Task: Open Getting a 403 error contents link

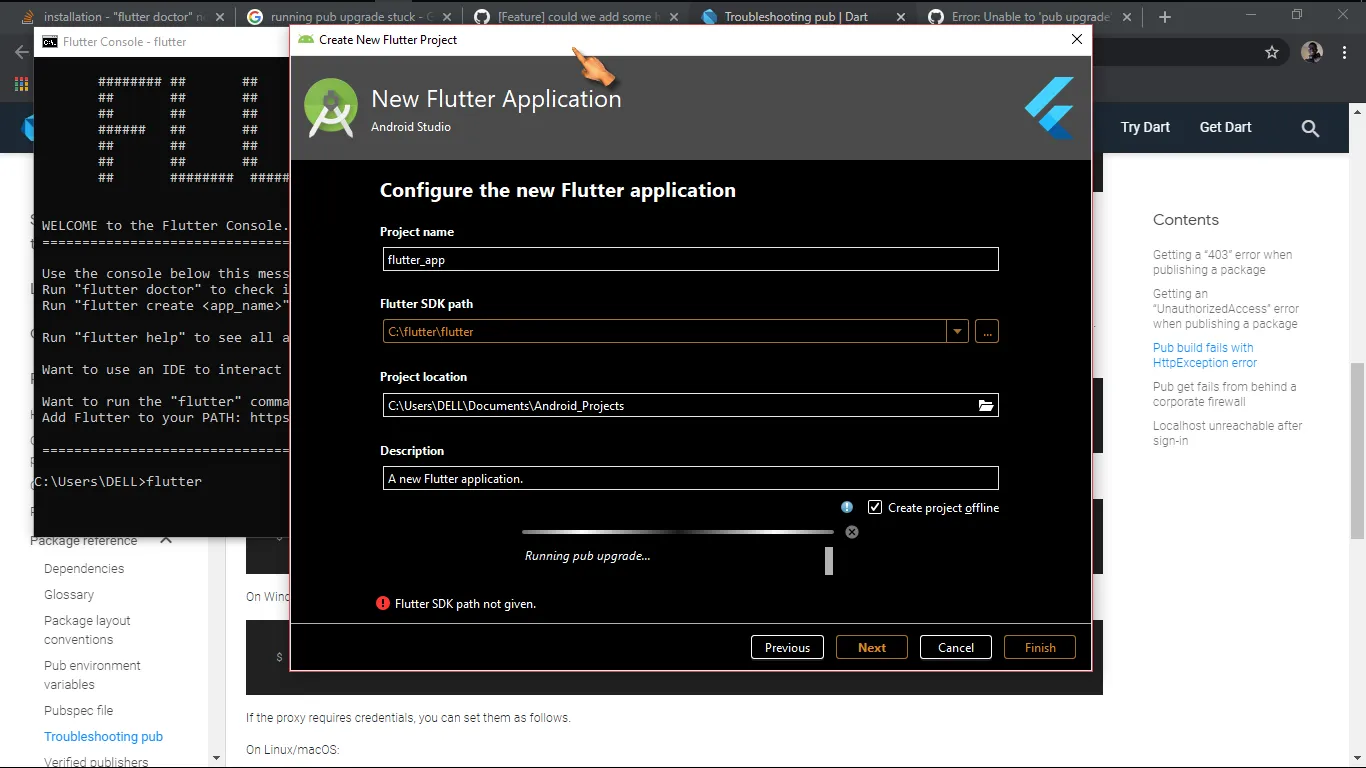Action: (1222, 262)
